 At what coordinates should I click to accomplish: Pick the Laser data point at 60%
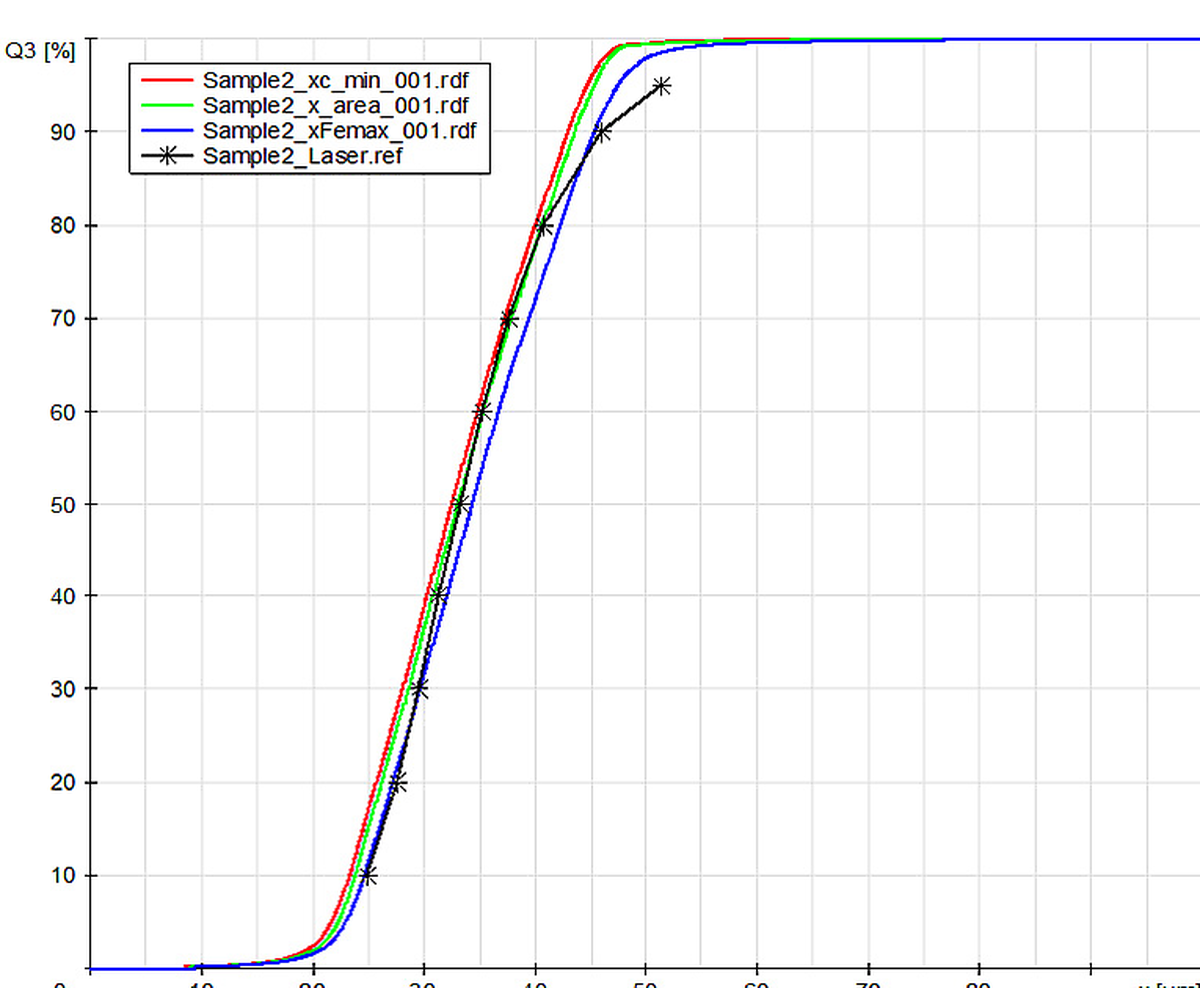(x=482, y=411)
